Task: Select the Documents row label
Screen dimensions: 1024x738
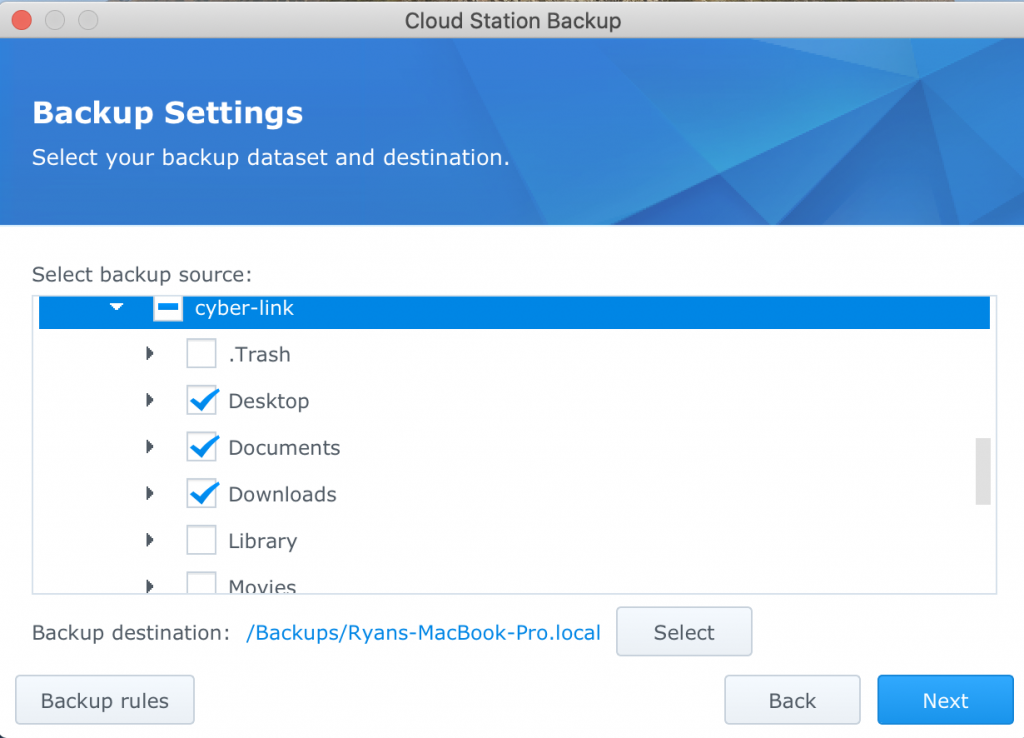Action: tap(284, 447)
